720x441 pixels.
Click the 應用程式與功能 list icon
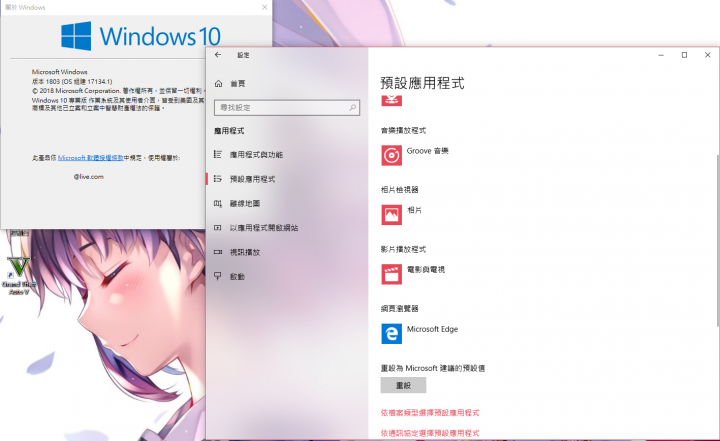tap(218, 154)
